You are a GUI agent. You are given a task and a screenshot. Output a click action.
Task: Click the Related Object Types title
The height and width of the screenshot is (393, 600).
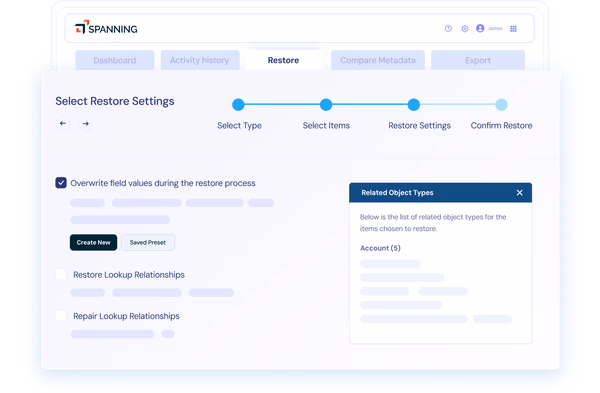click(x=397, y=192)
